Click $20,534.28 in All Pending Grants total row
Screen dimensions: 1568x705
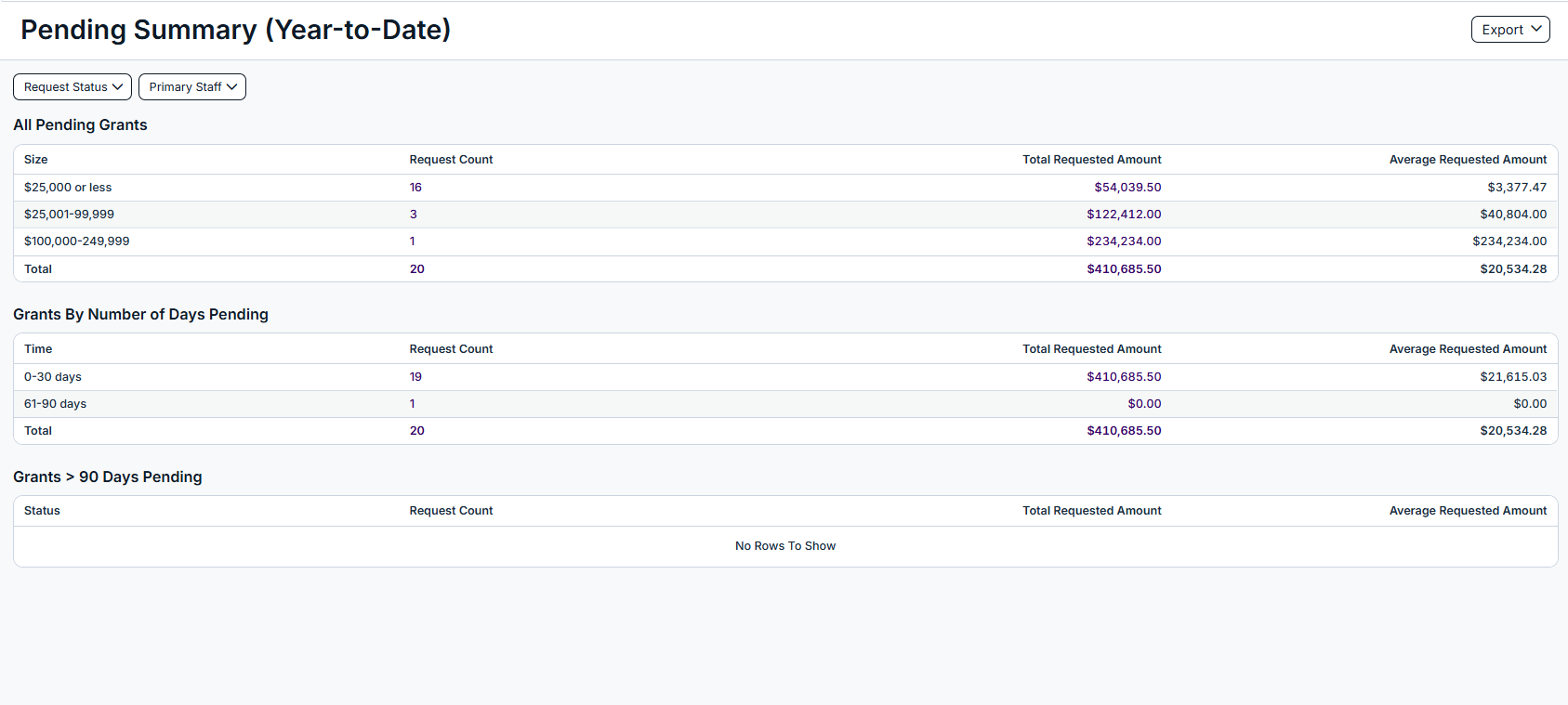pyautogui.click(x=1513, y=269)
